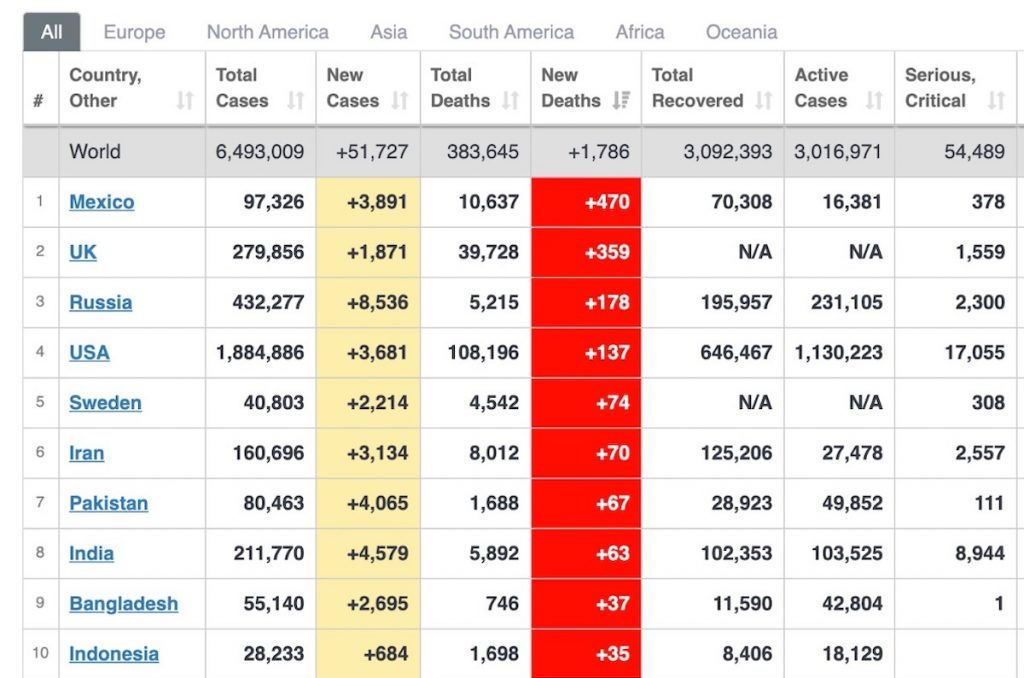Select world serious cases 54,489
This screenshot has height=678, width=1024.
(x=974, y=152)
